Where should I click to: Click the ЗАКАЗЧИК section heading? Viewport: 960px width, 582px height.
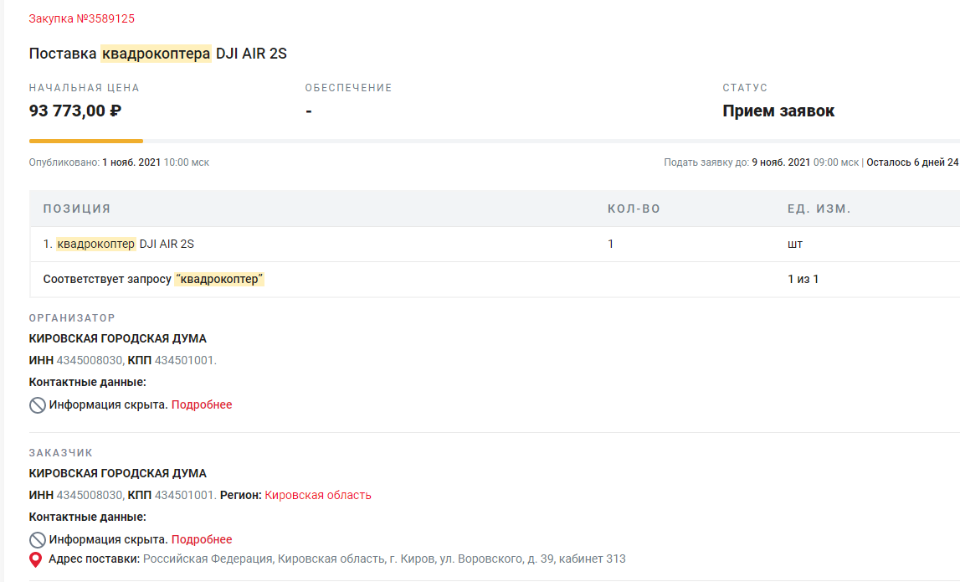coord(61,453)
